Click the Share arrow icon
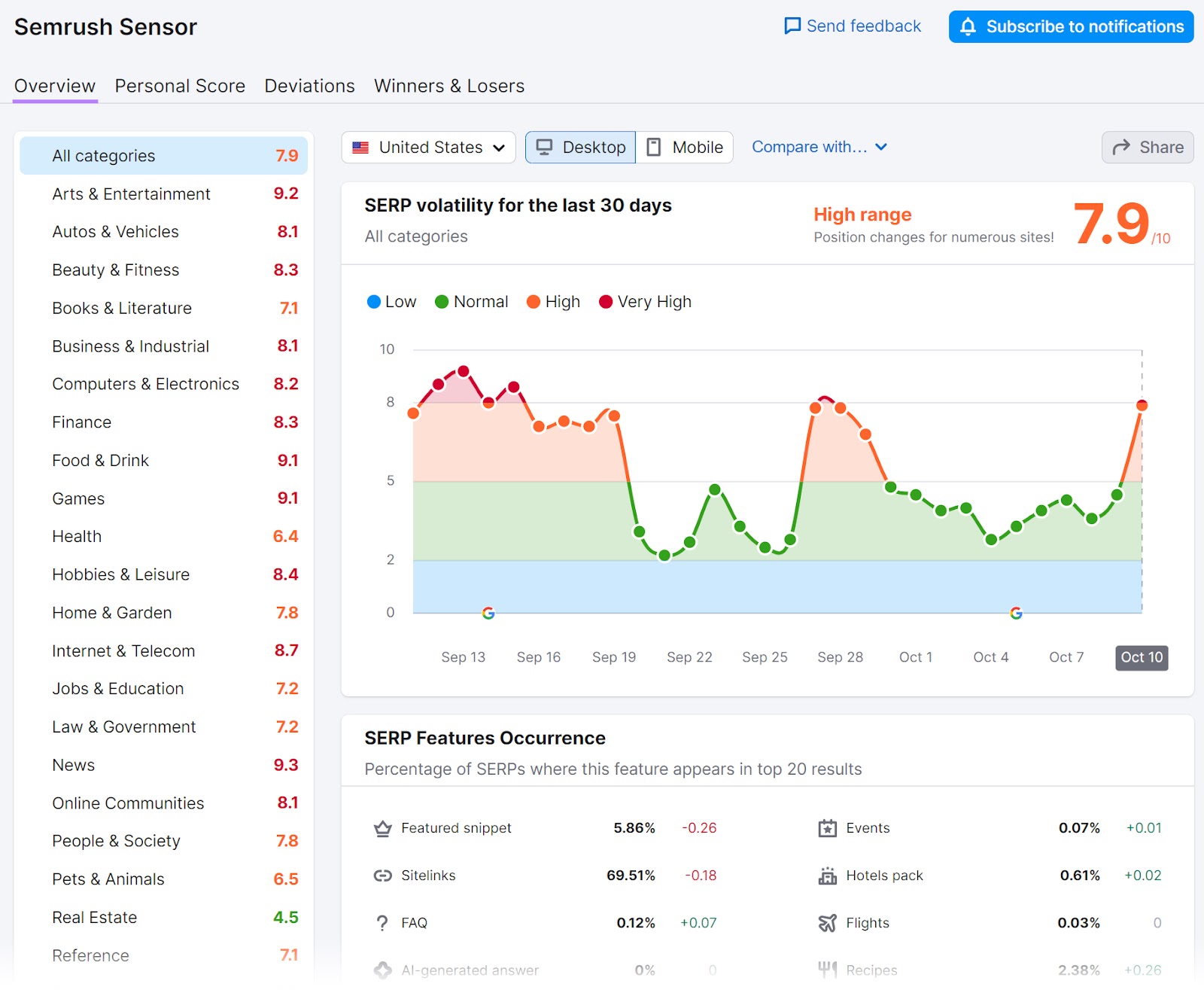The width and height of the screenshot is (1204, 993). tap(1122, 147)
